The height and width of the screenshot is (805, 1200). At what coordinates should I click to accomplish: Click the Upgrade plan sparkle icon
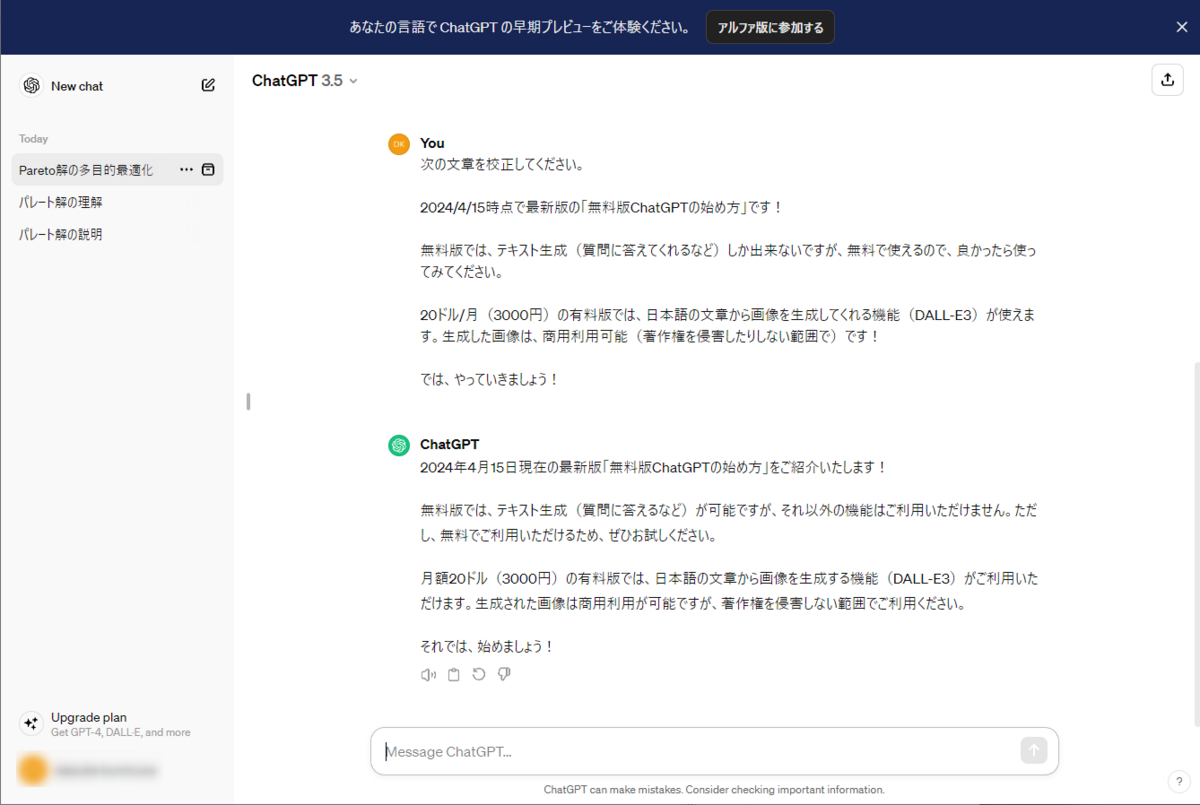[31, 723]
